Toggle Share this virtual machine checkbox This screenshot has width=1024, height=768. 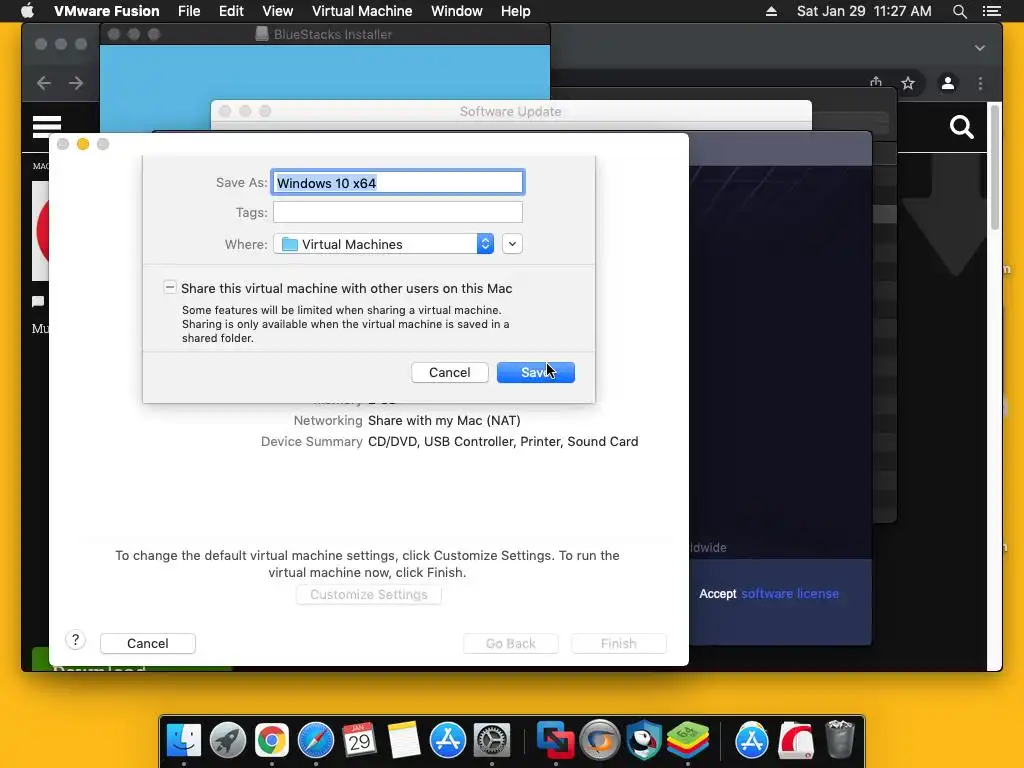coord(170,287)
